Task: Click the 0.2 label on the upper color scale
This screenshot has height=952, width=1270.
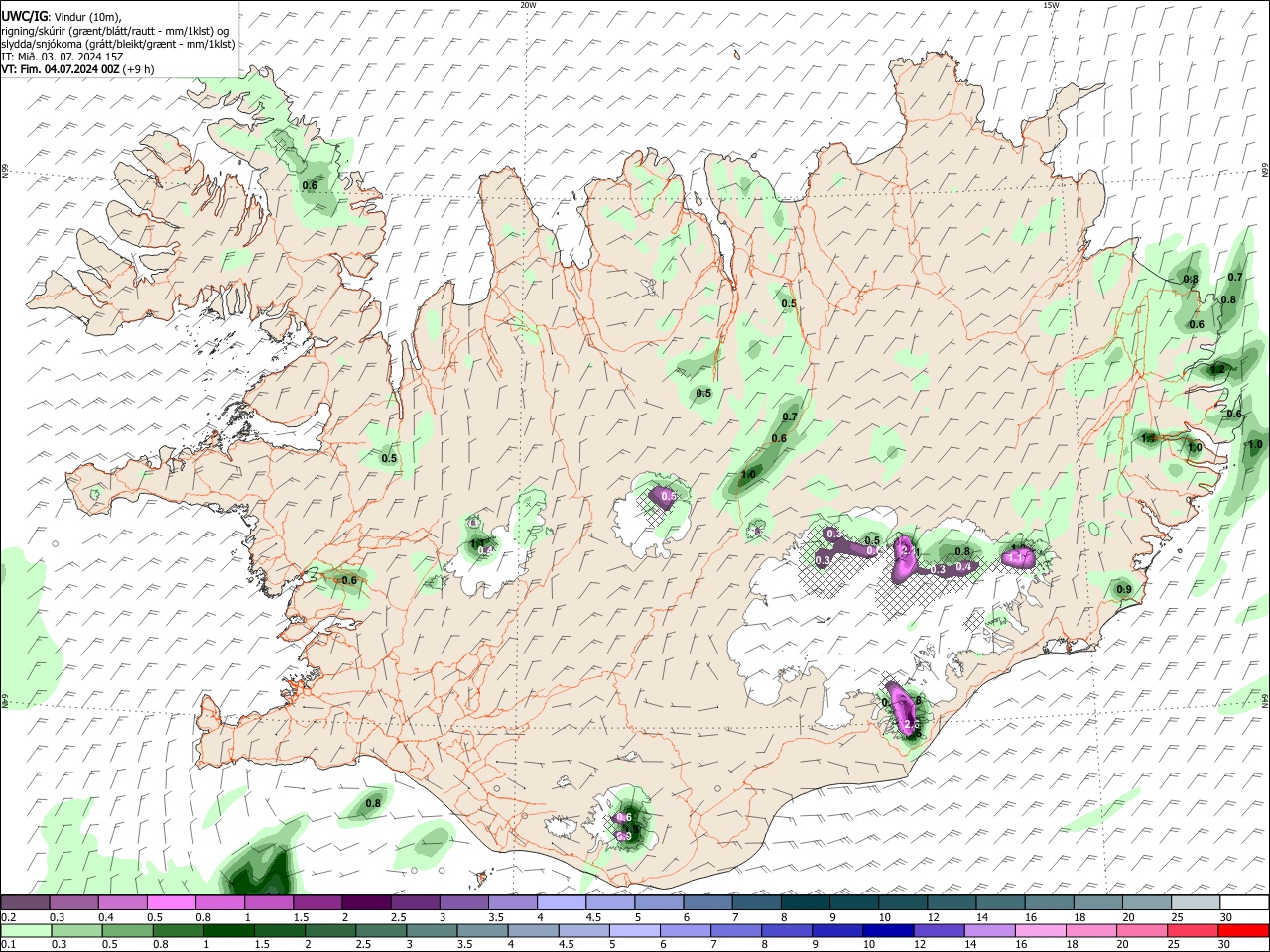Action: click(7, 916)
